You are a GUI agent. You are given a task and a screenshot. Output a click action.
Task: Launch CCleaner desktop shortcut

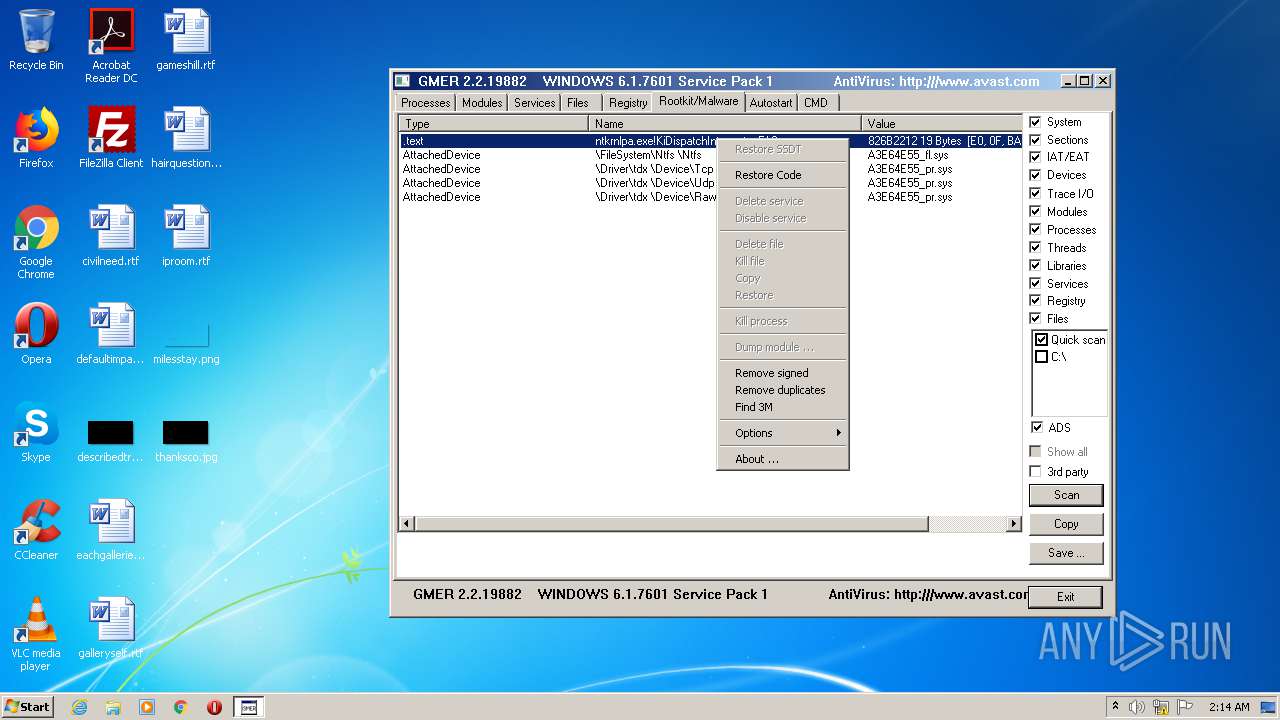pyautogui.click(x=36, y=530)
